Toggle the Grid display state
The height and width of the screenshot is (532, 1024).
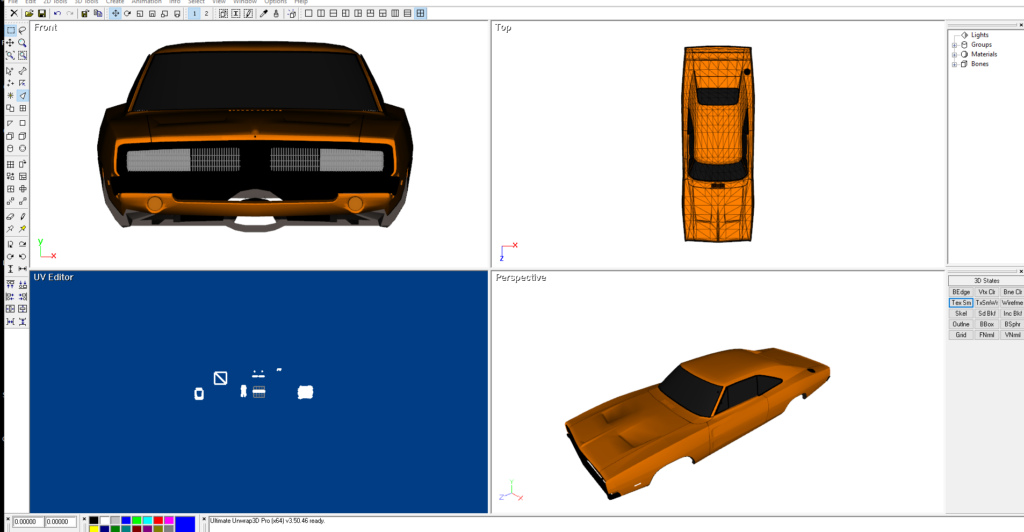[960, 335]
